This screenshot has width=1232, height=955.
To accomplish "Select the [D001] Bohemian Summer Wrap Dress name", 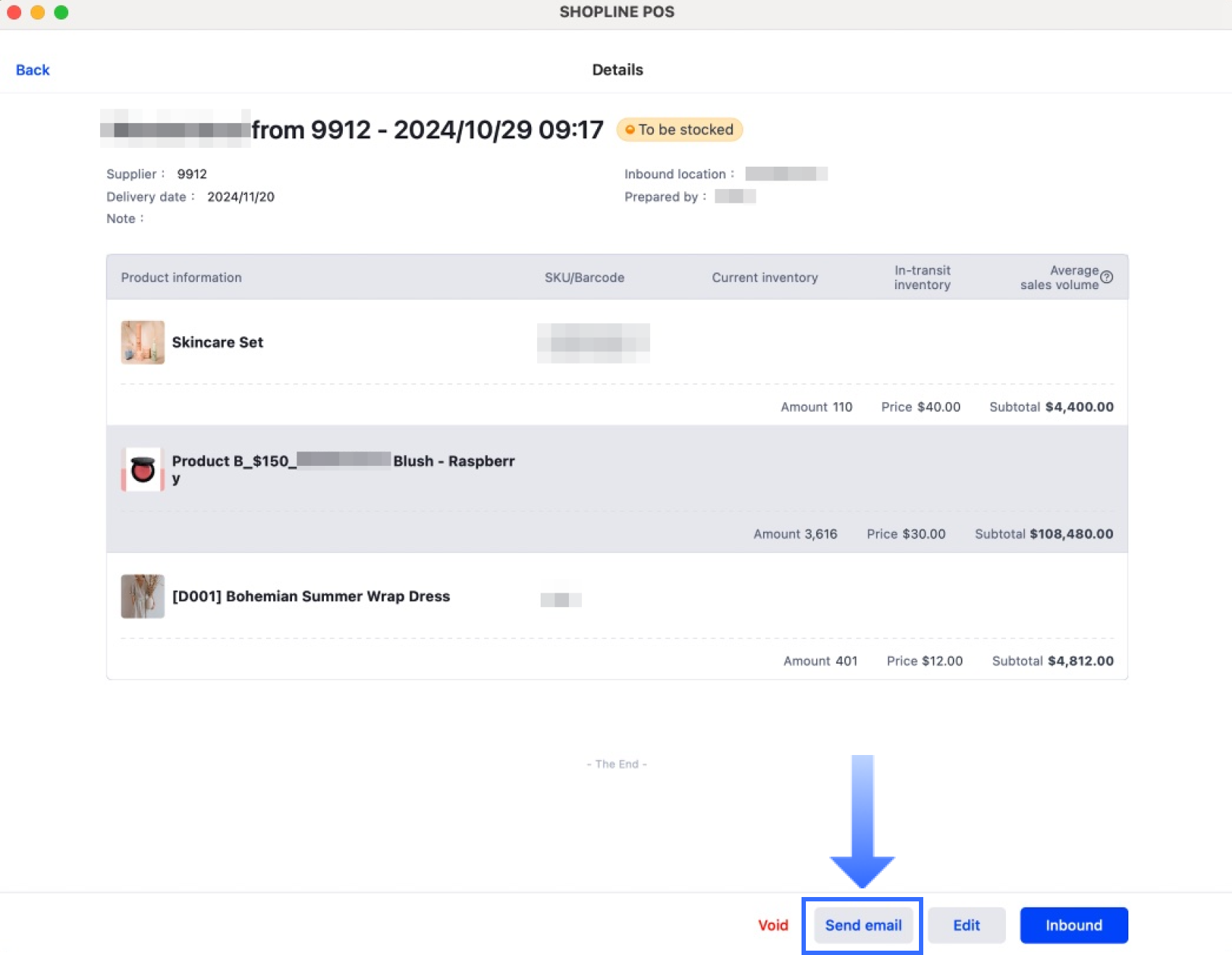I will tap(311, 596).
